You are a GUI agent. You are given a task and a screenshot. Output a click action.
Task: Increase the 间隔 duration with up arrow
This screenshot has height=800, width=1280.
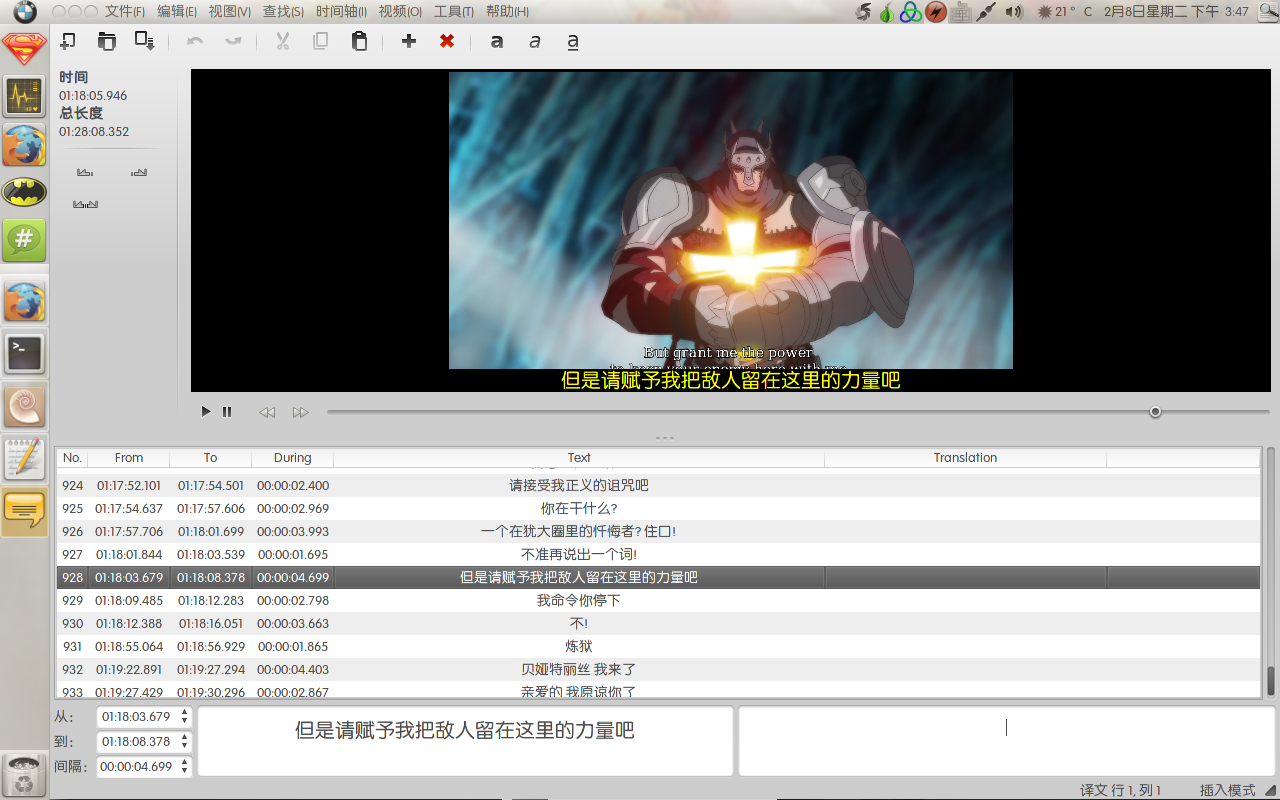point(183,763)
